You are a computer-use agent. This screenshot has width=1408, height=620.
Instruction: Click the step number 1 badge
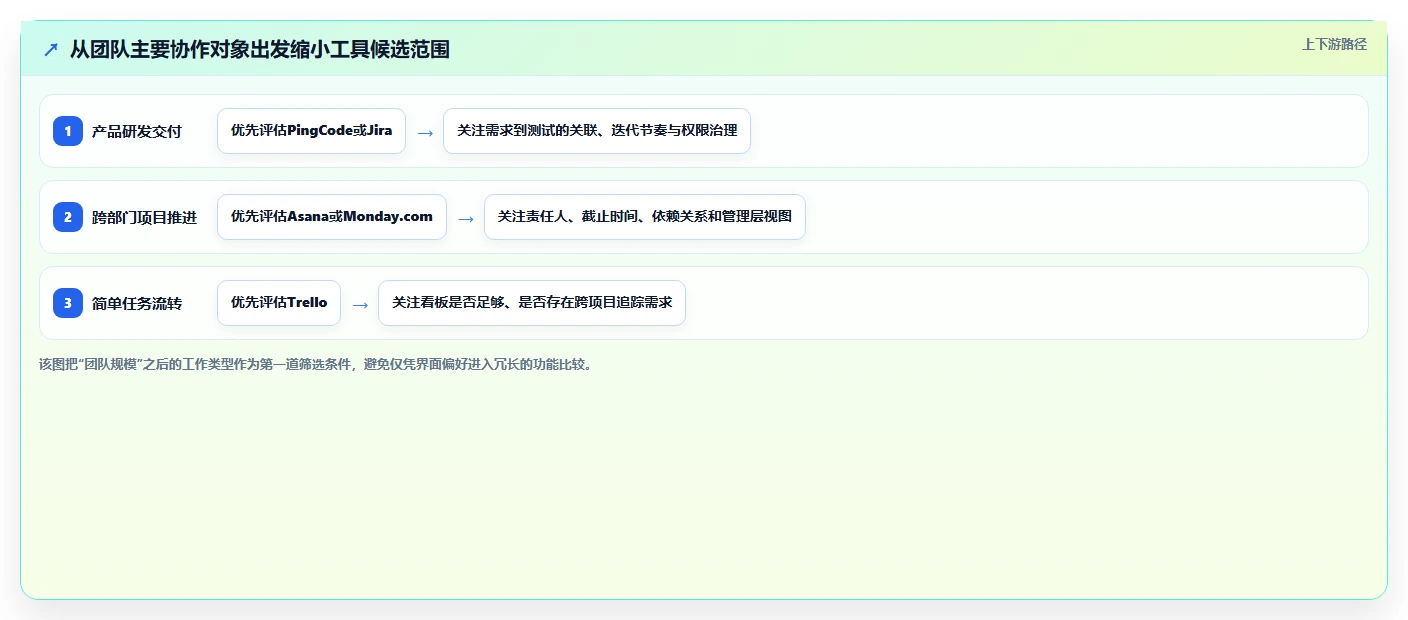pos(68,131)
